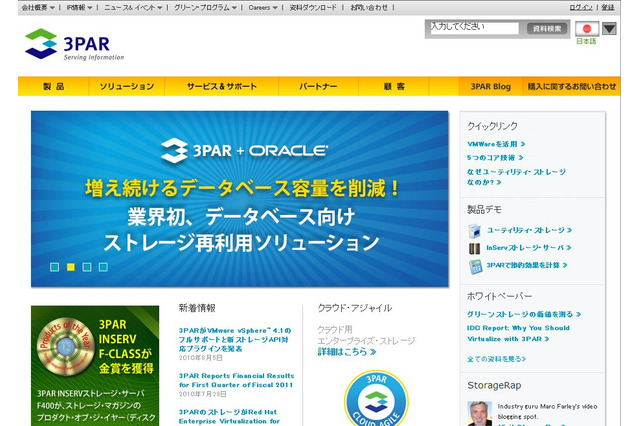Open the InServストレージ・サーバ demo link
This screenshot has width=640, height=426.
point(529,248)
